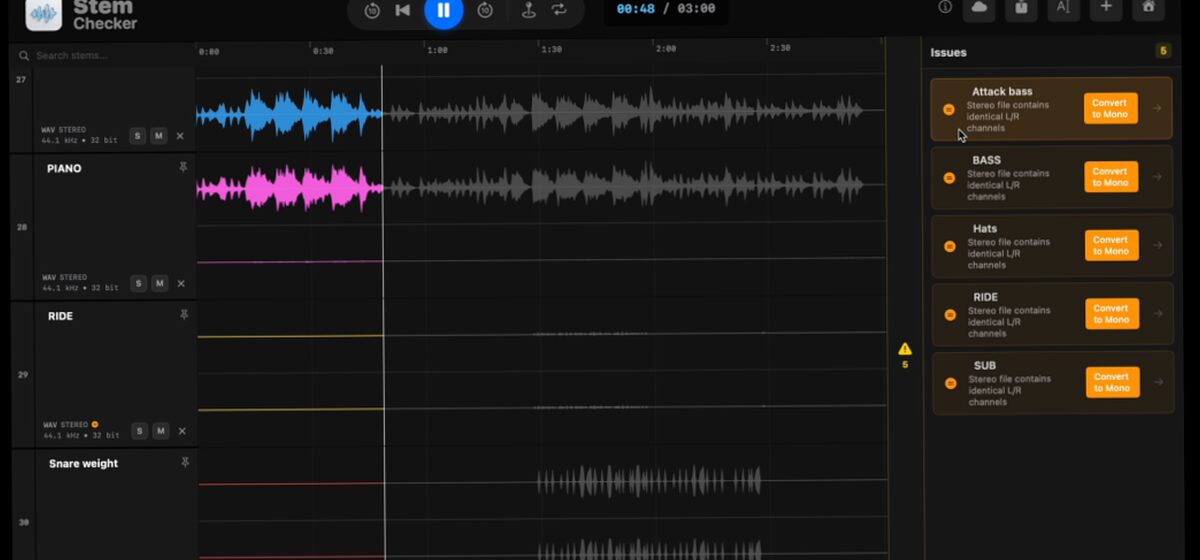Pause playback with the blue pause button

(443, 10)
